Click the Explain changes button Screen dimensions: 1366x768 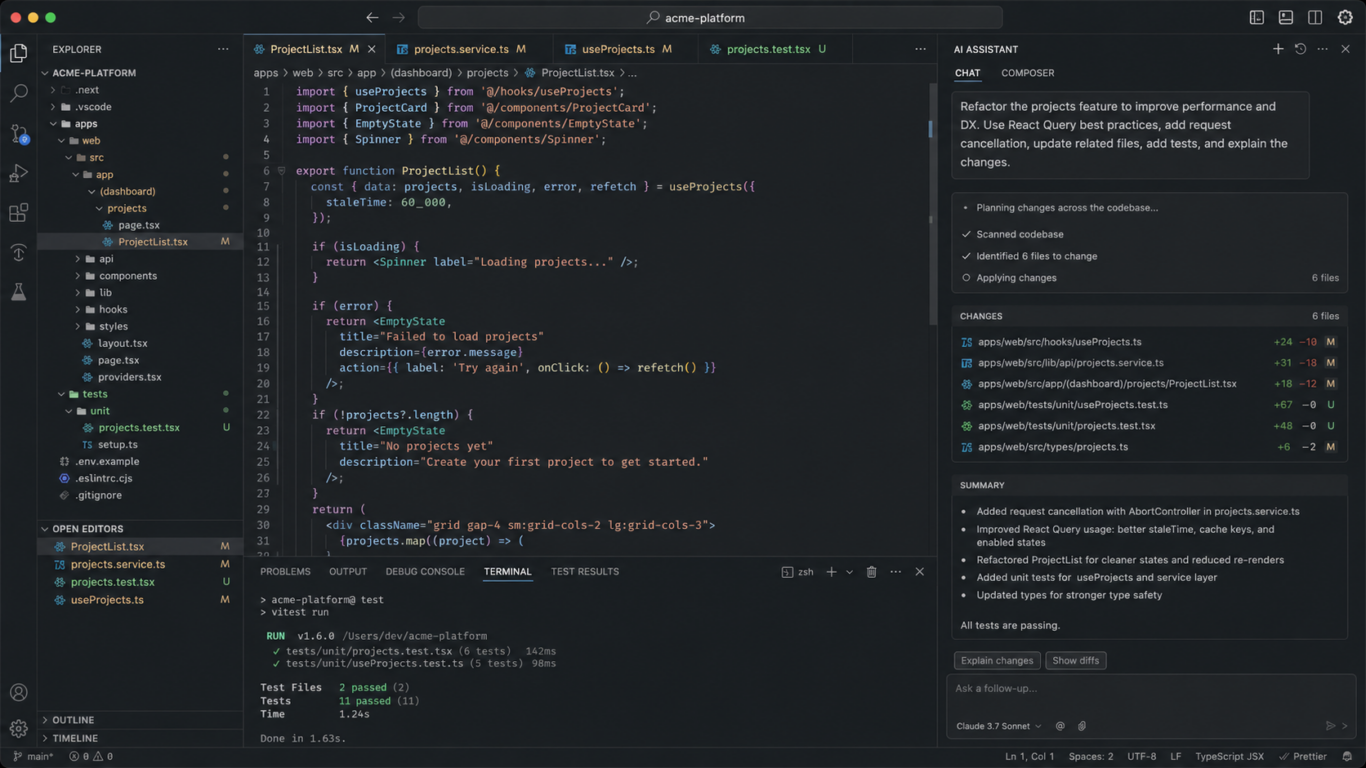click(997, 660)
